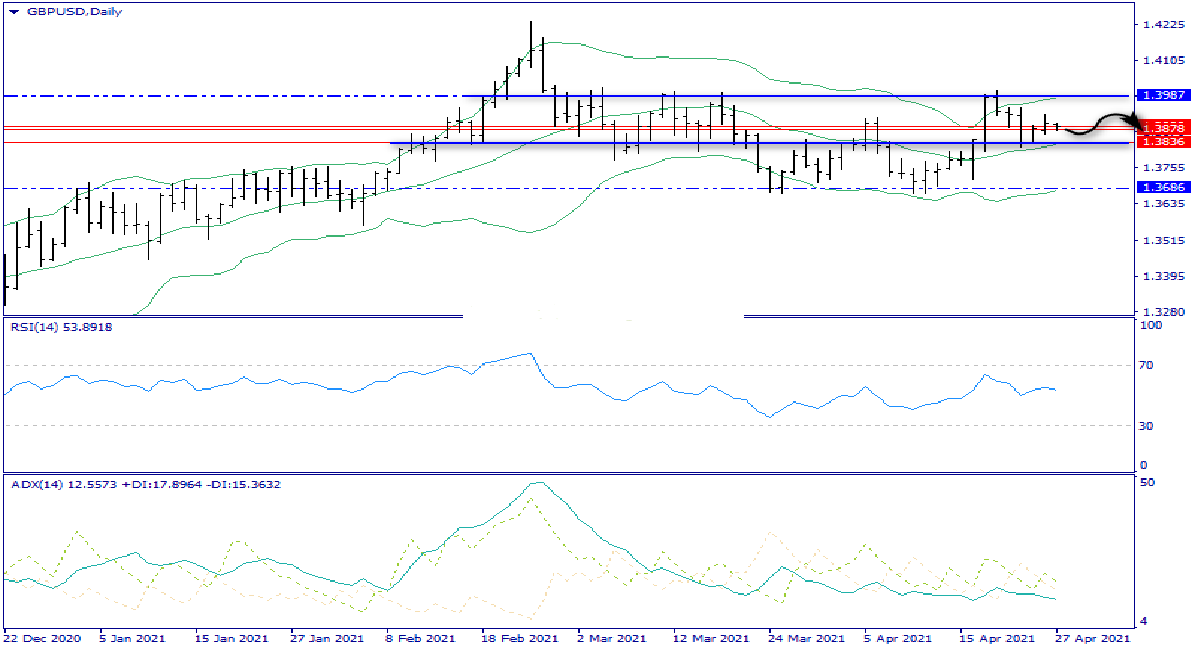This screenshot has height=648, width=1191.
Task: Select the red 1.3836 price tag
Action: (1163, 143)
